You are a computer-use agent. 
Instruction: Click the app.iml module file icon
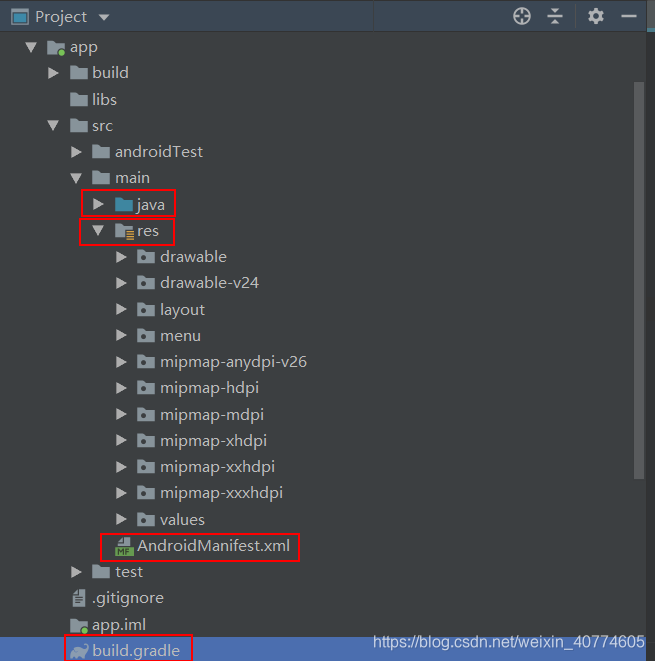point(79,626)
